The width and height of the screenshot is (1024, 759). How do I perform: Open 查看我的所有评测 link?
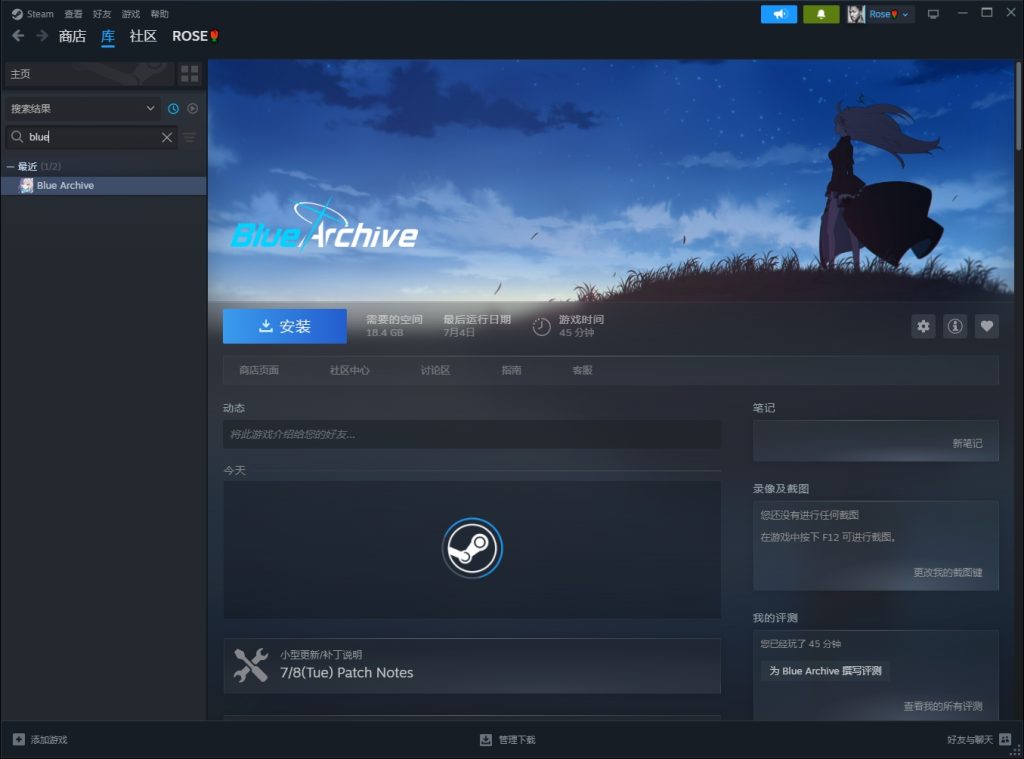click(x=943, y=706)
